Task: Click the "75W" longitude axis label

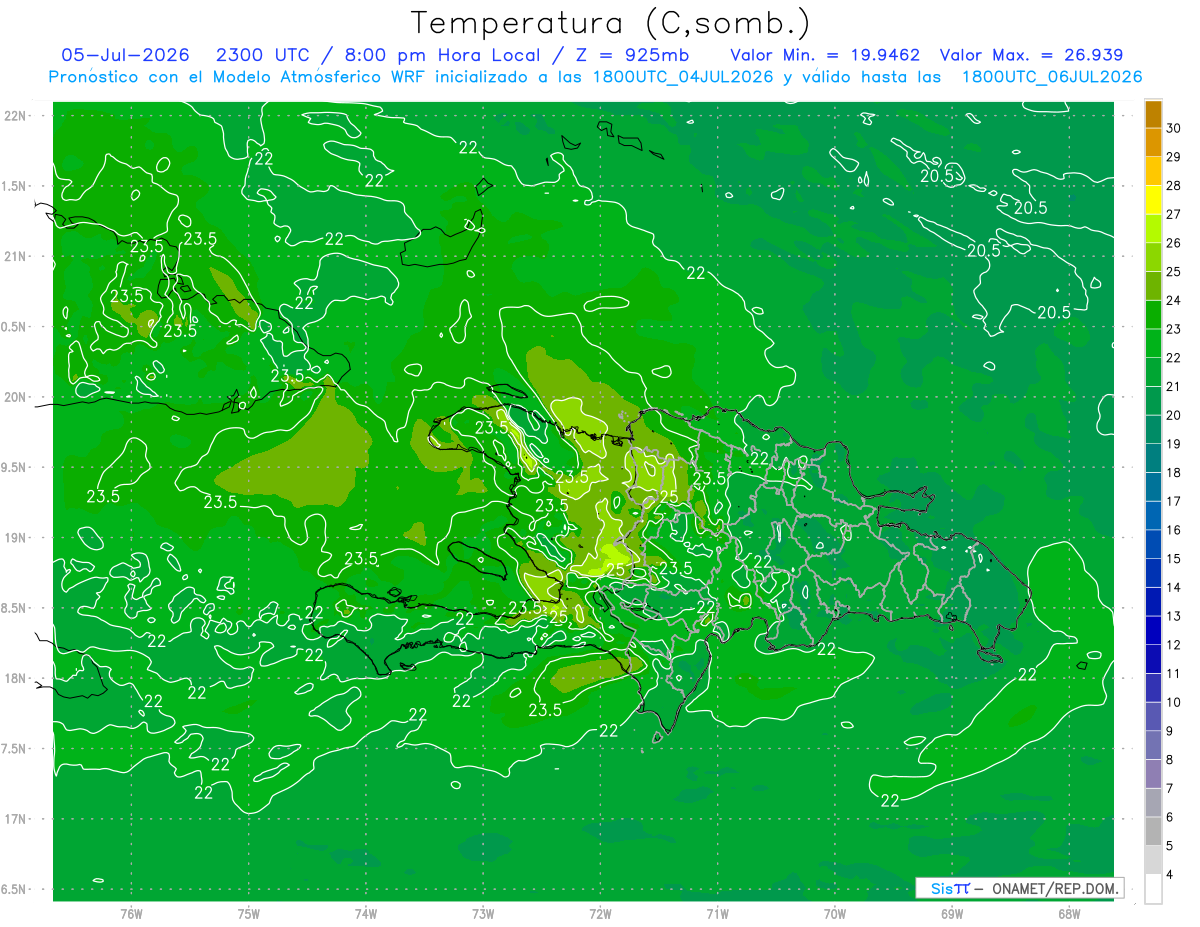Action: pos(249,914)
